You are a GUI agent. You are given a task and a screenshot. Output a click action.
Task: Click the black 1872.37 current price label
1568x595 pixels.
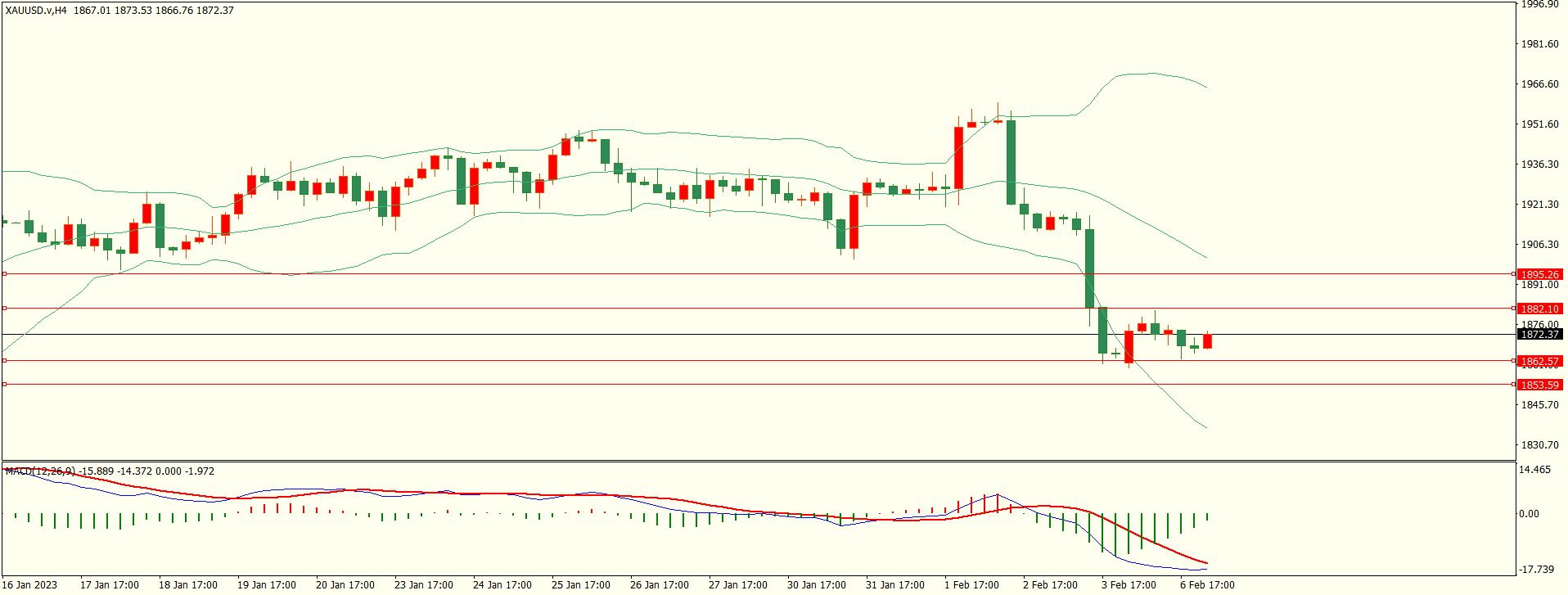(x=1539, y=335)
